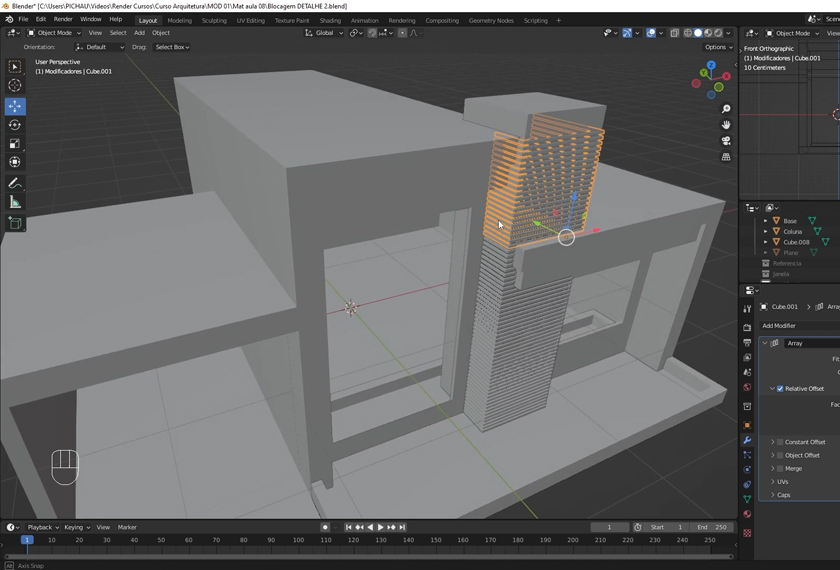Select the Move tool in toolbar

(x=15, y=106)
